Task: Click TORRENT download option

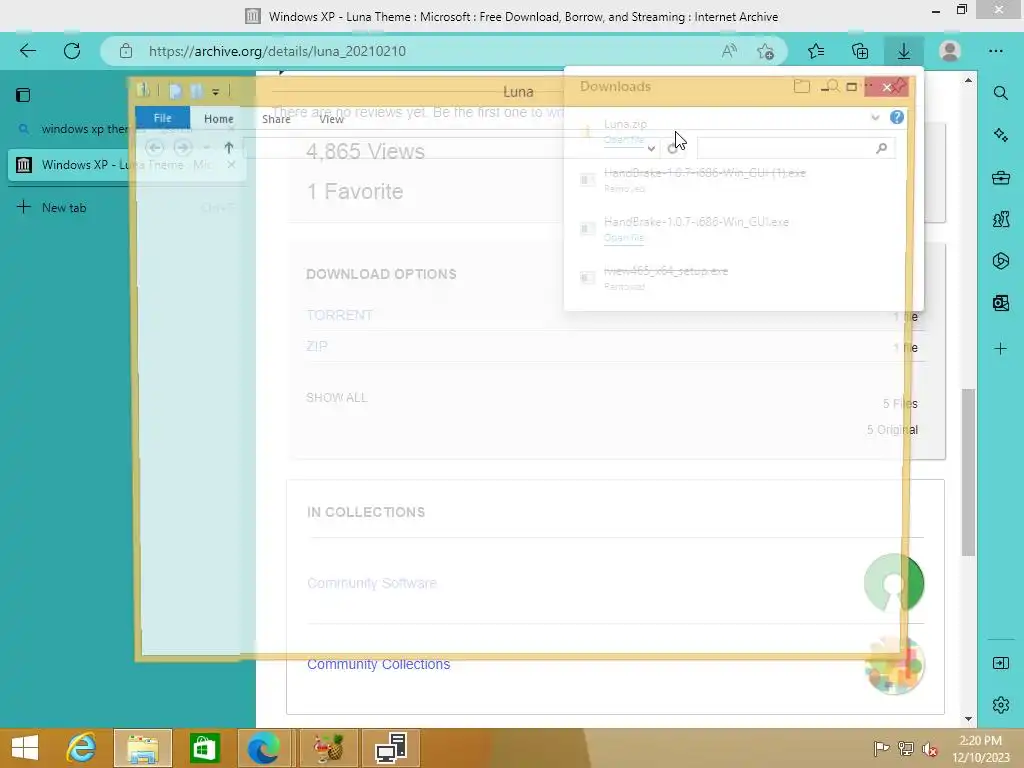Action: coord(340,315)
